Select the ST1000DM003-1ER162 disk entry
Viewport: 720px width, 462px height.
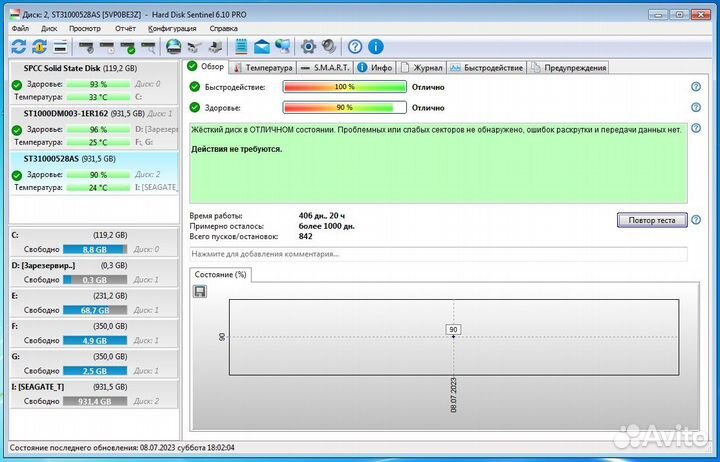pyautogui.click(x=94, y=128)
